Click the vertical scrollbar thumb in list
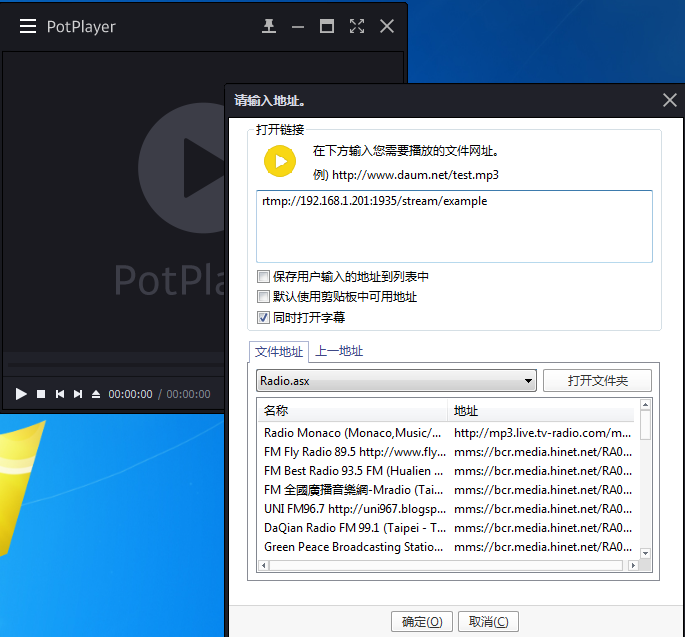This screenshot has width=685, height=637. pos(645,425)
